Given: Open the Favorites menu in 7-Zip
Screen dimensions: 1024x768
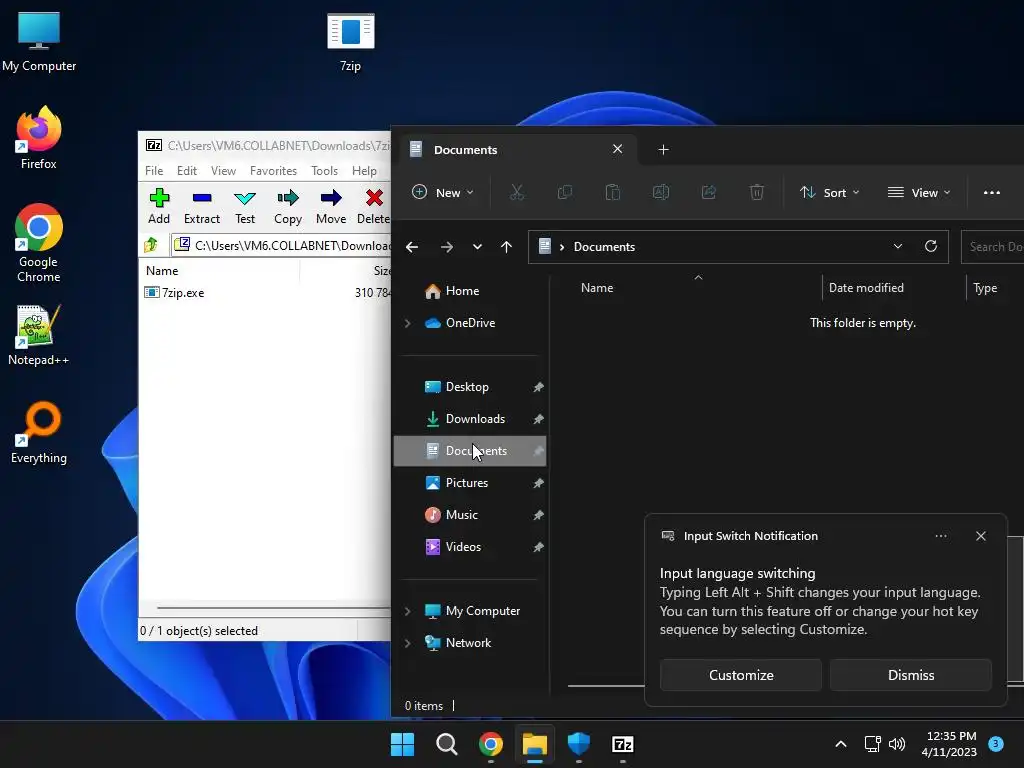Looking at the screenshot, I should (x=274, y=170).
